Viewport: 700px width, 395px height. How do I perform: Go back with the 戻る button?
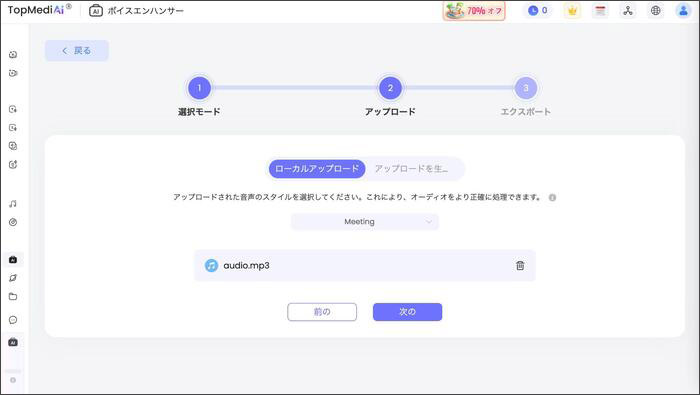point(77,50)
